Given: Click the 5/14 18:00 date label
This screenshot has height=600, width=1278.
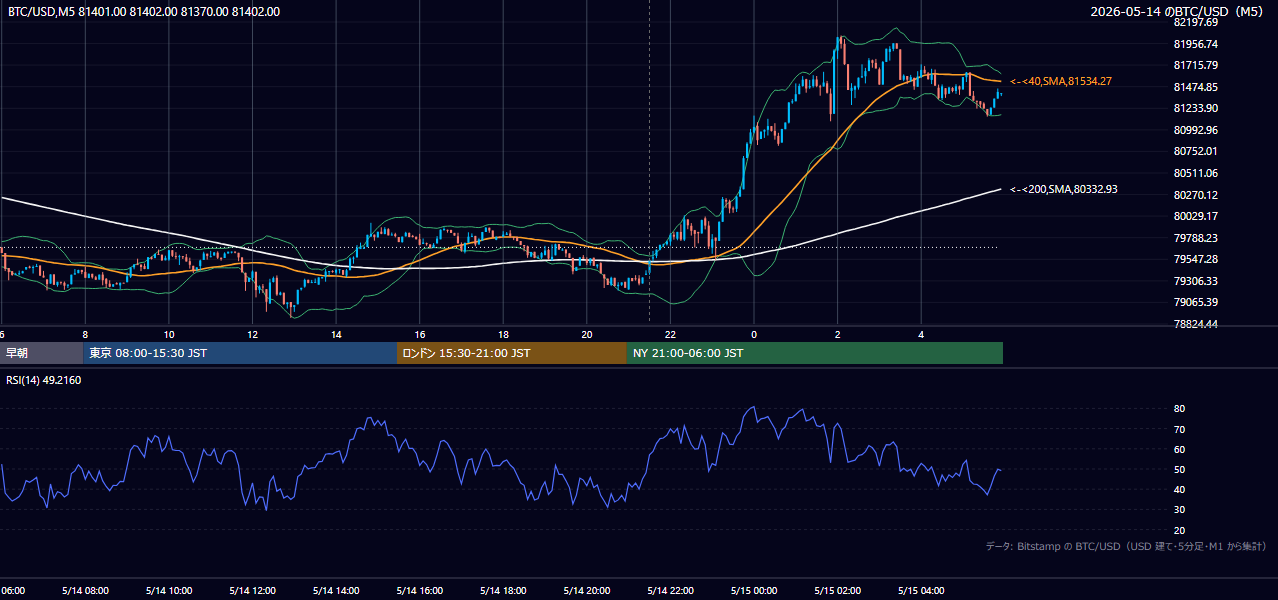Looking at the screenshot, I should click(503, 590).
